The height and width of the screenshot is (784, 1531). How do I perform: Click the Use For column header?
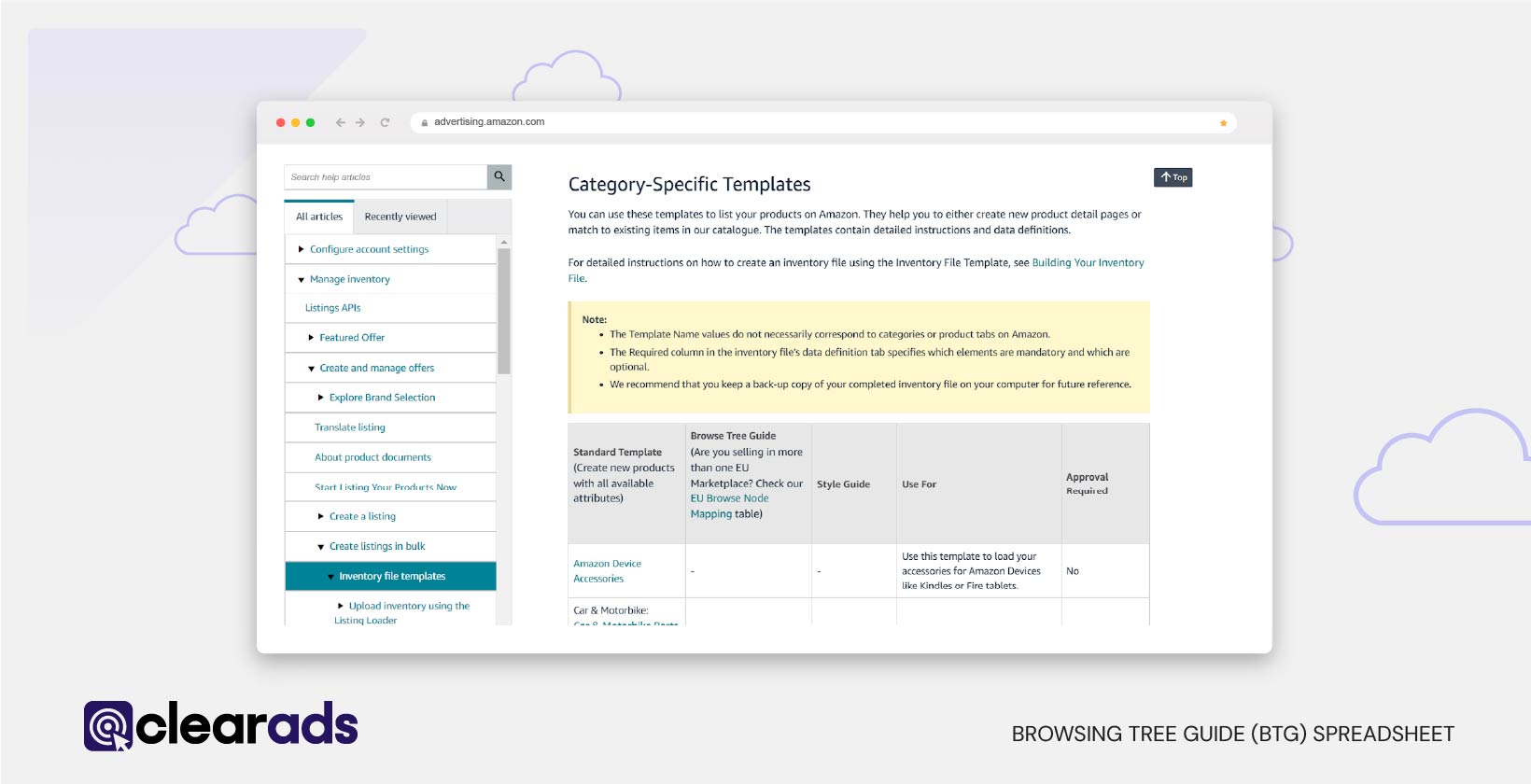click(x=979, y=483)
